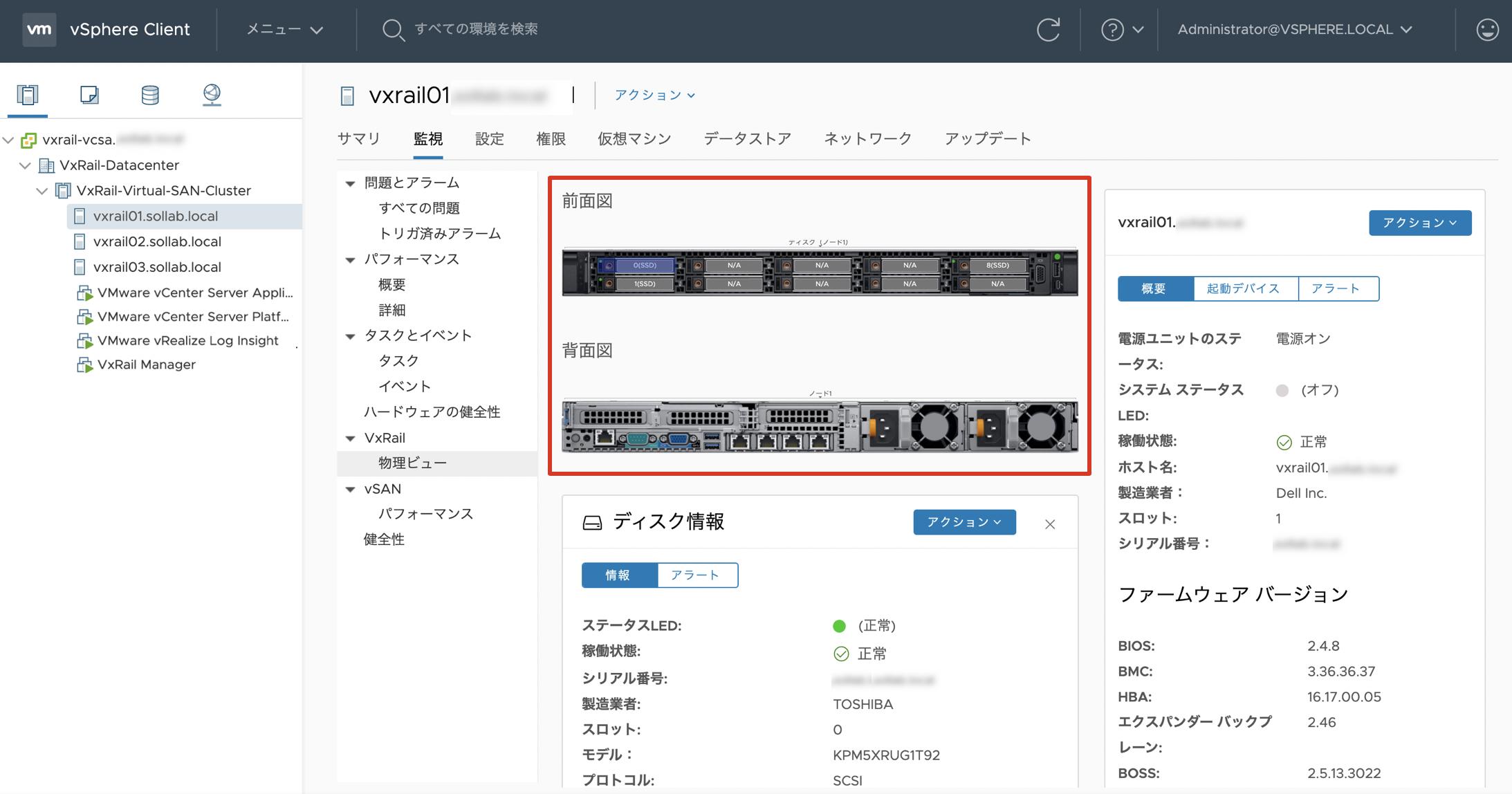The image size is (1512, 794).
Task: Open the メニュー dropdown
Action: 285,30
